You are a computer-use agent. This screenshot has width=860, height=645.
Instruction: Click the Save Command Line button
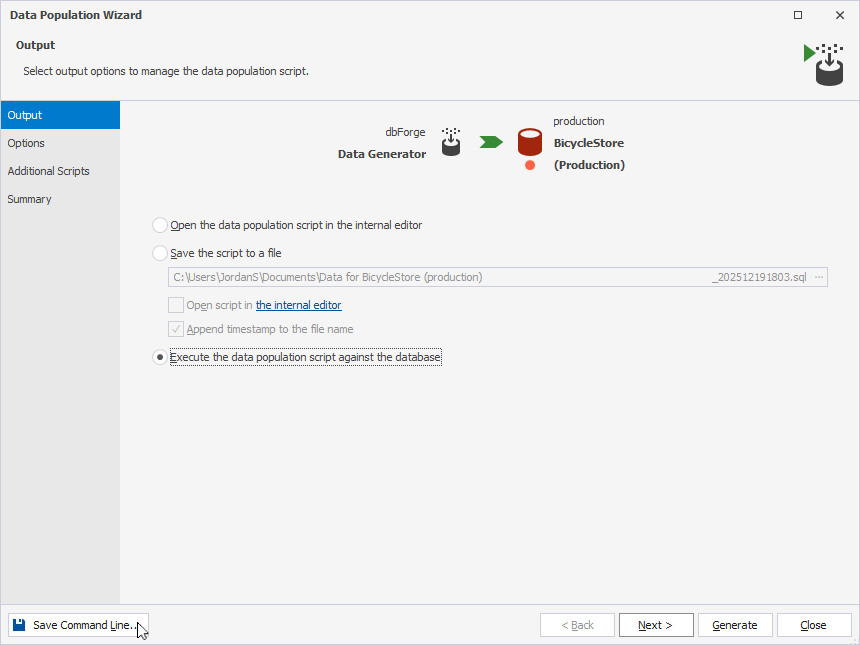(x=78, y=625)
